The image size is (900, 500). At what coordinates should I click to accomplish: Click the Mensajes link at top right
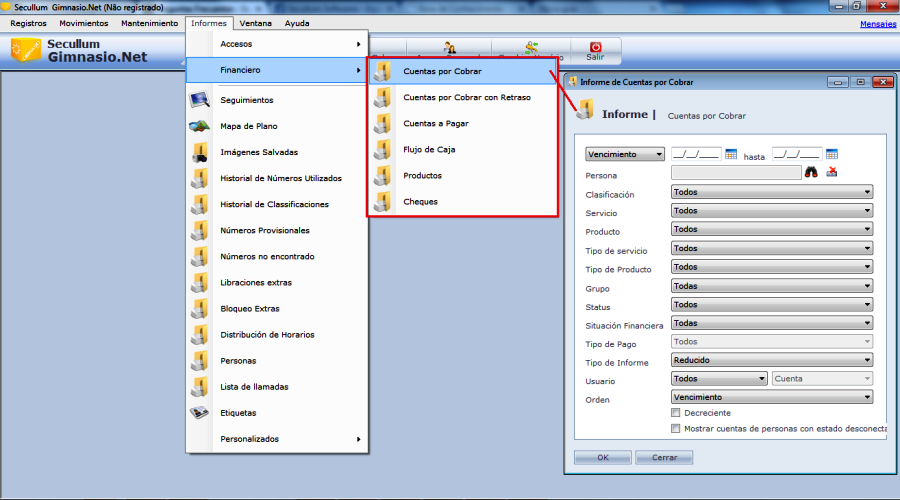pos(878,23)
